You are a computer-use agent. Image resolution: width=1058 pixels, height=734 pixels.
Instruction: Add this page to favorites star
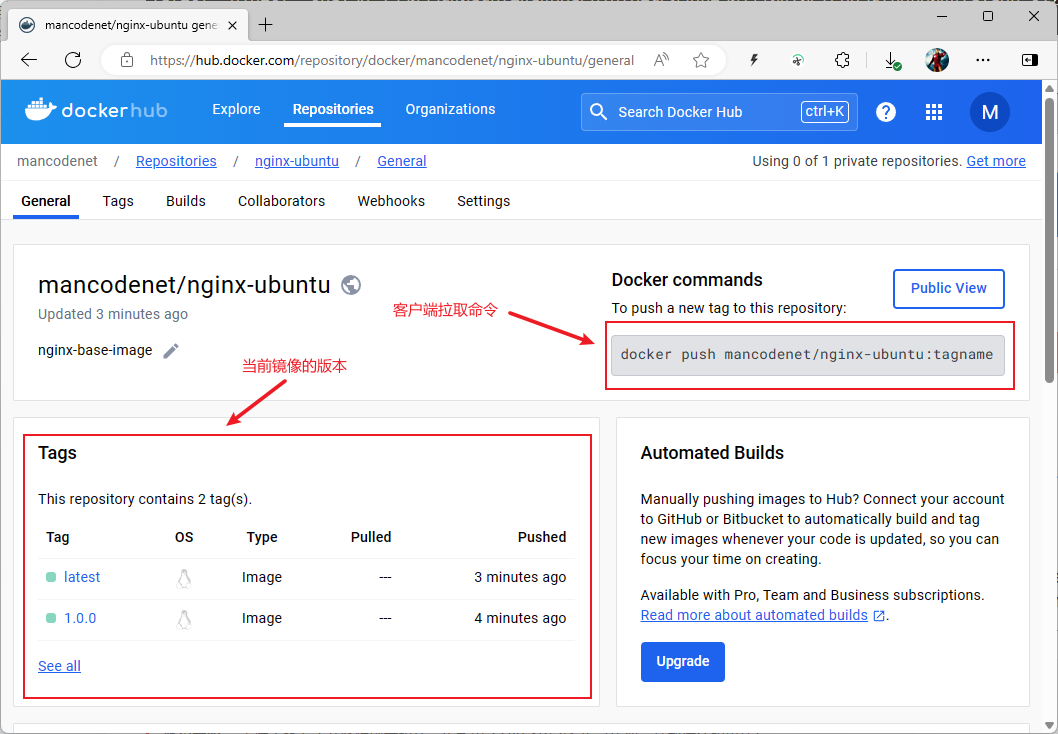click(701, 60)
